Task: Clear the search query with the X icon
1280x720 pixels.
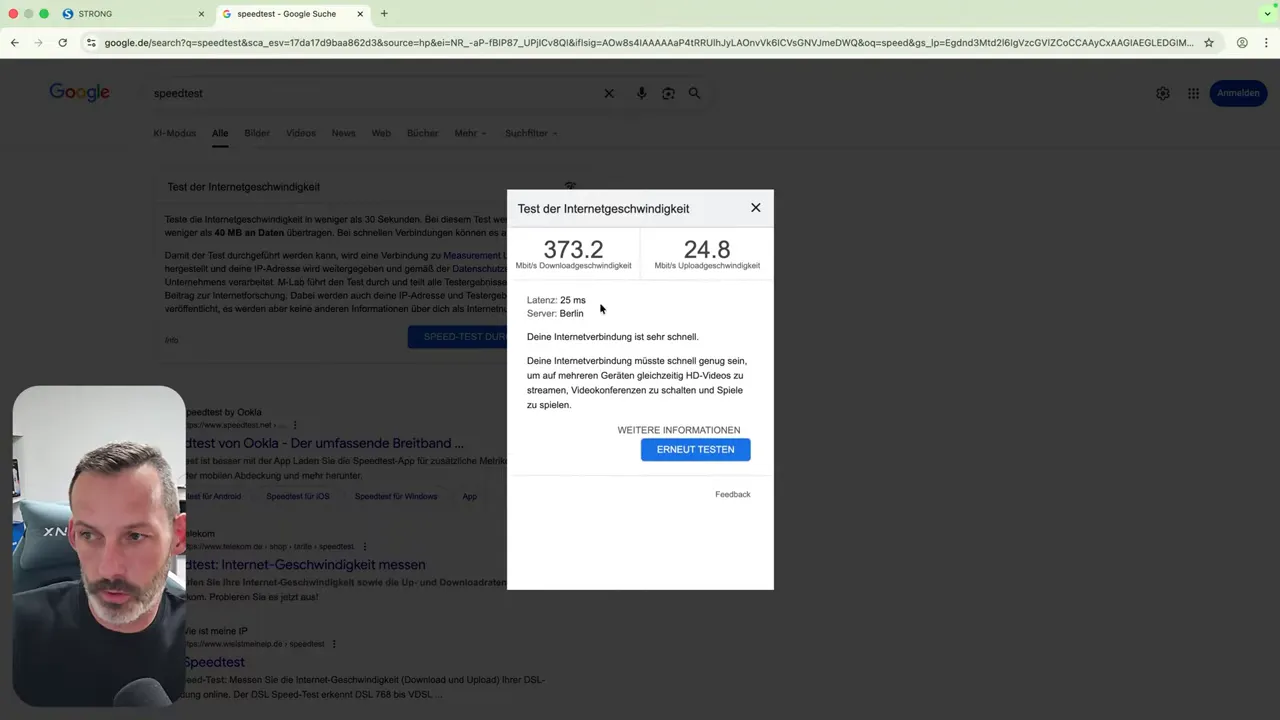Action: [x=609, y=93]
